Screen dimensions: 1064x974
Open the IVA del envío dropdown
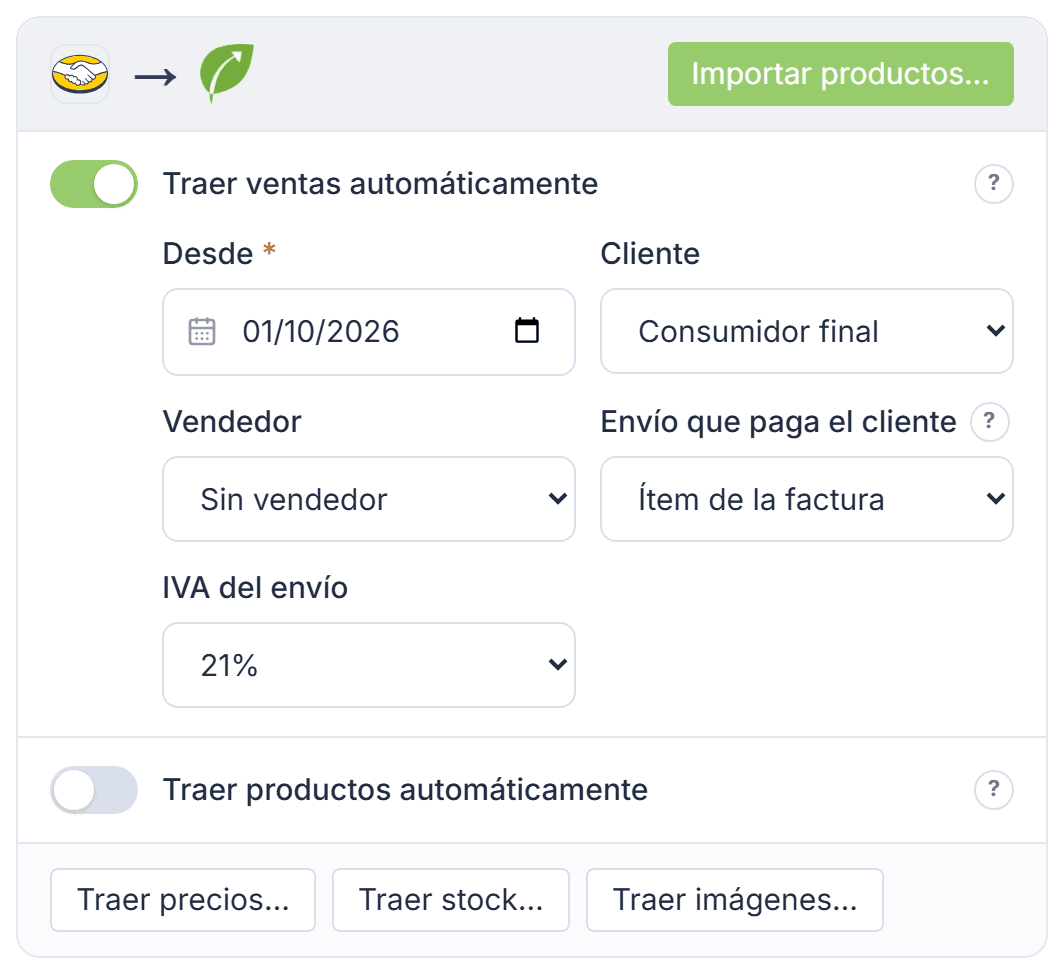[x=368, y=665]
